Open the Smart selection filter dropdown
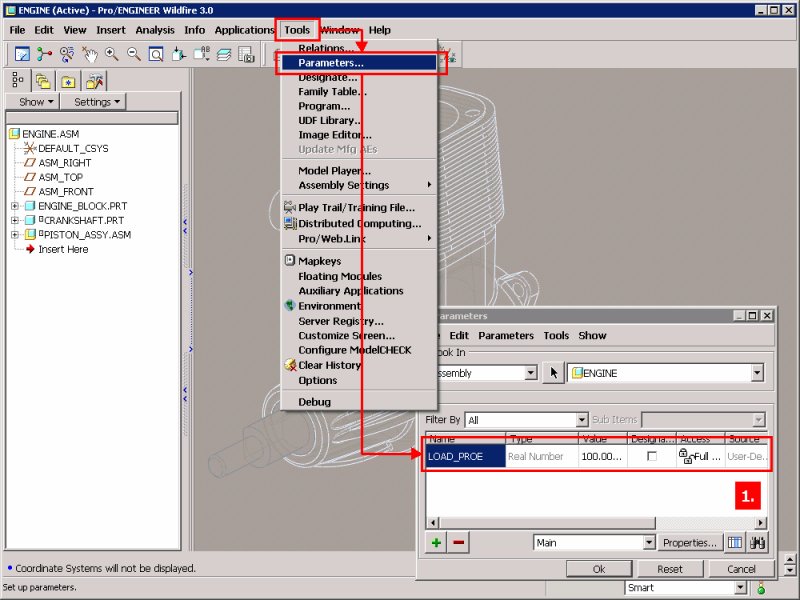This screenshot has height=600, width=800. tap(740, 588)
